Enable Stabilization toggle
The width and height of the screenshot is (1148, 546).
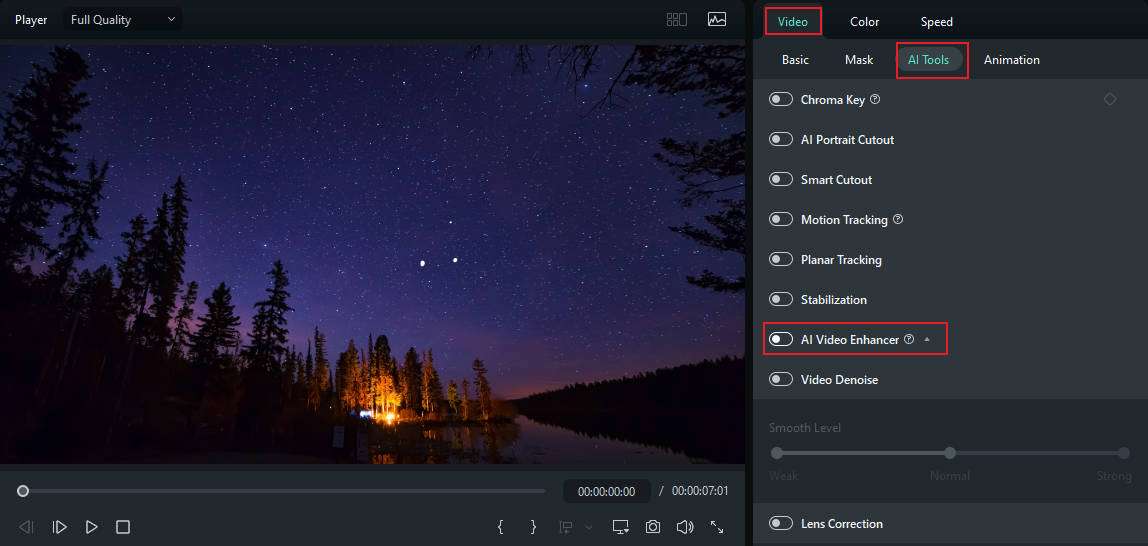781,299
